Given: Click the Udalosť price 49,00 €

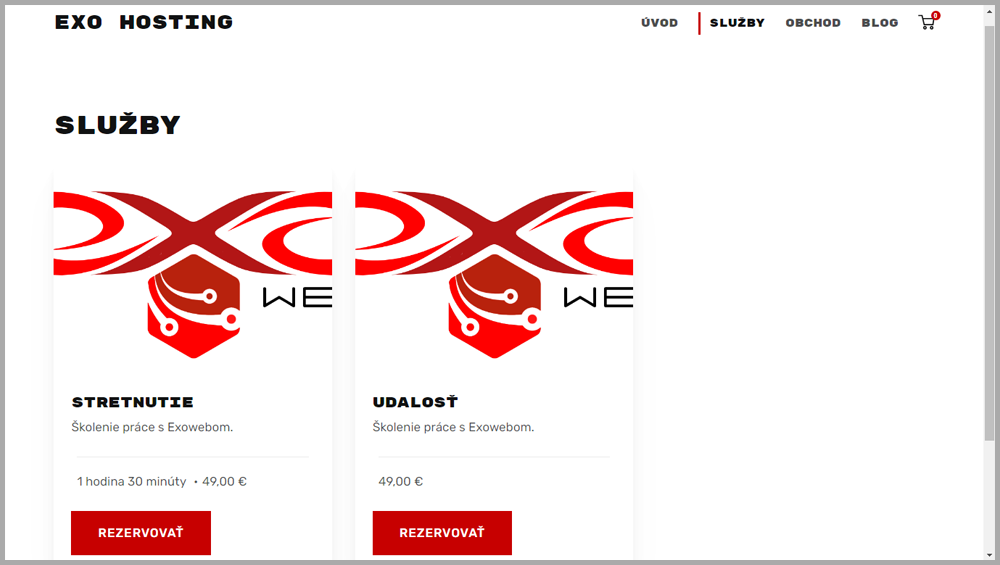Looking at the screenshot, I should point(401,481).
